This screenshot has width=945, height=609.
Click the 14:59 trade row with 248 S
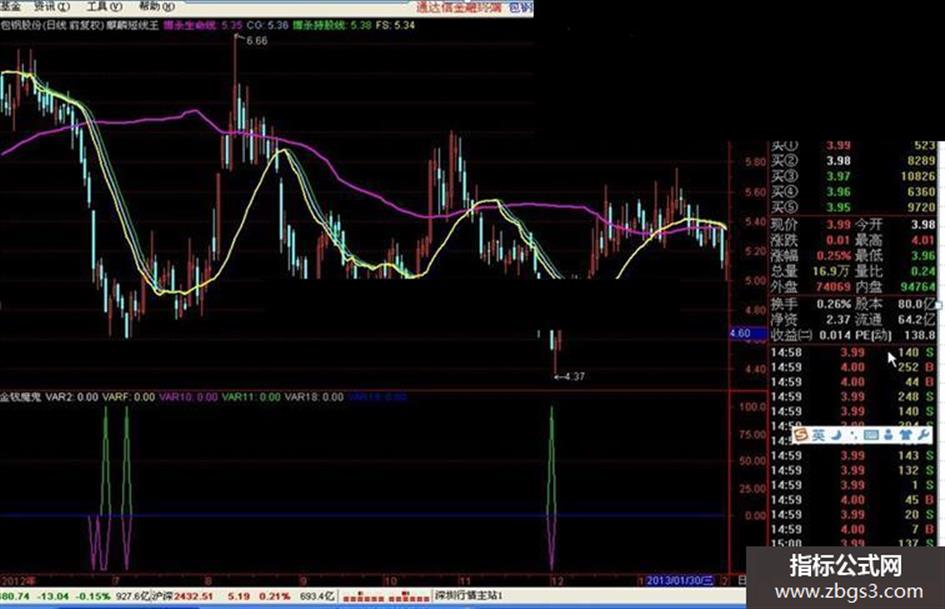(853, 397)
